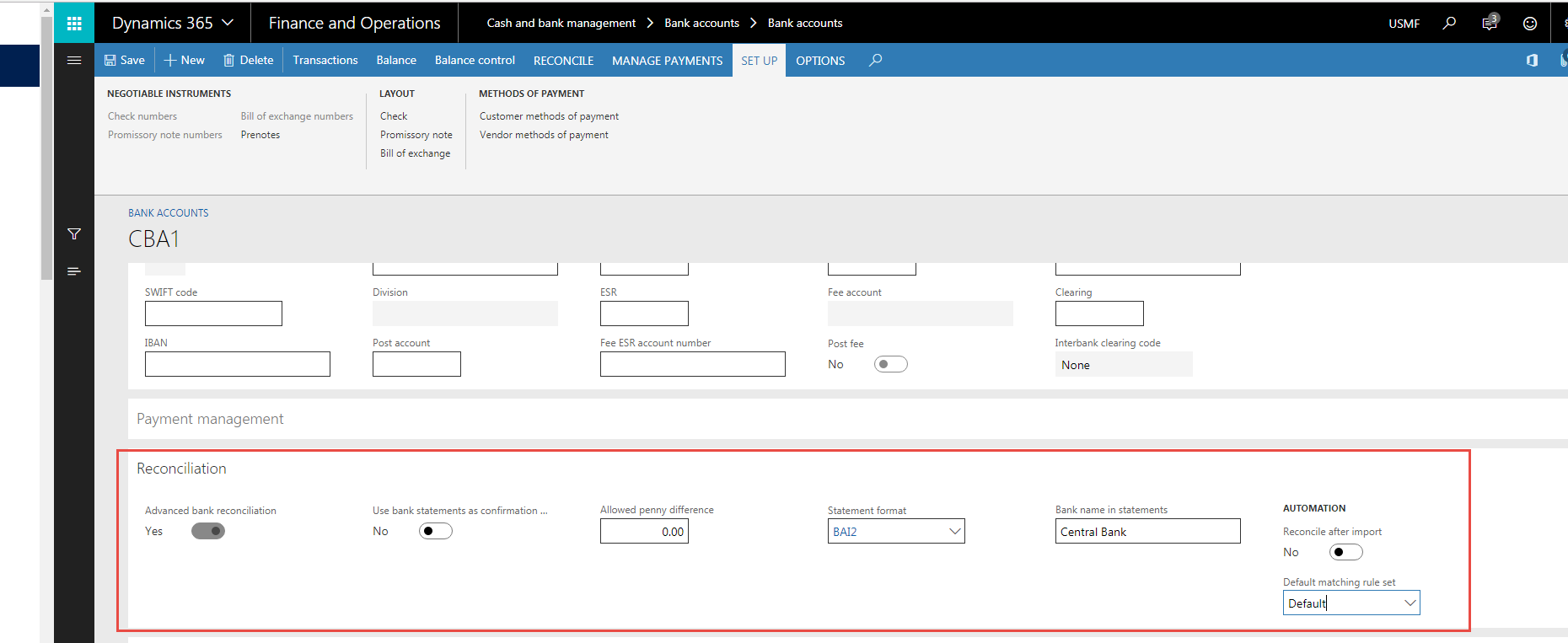Open the notifications message icon
This screenshot has width=1568, height=643.
click(1490, 23)
